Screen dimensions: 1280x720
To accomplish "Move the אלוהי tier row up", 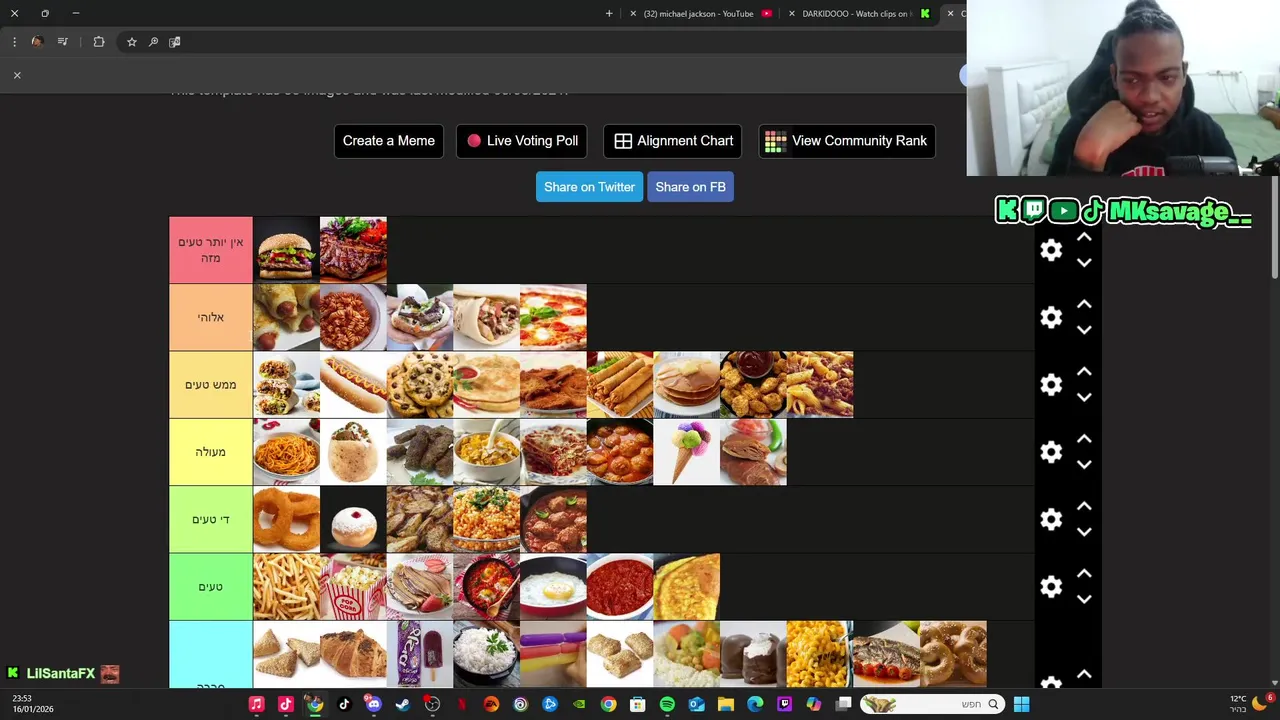I will coord(1084,305).
